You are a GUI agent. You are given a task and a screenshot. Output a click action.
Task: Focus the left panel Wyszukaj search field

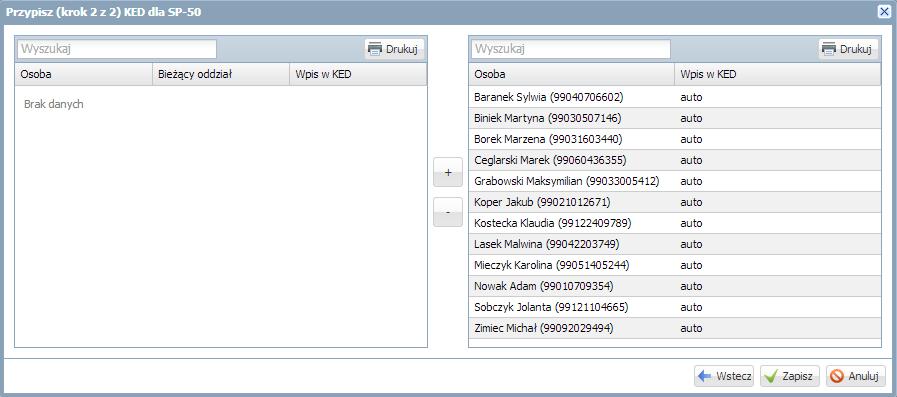pos(117,49)
